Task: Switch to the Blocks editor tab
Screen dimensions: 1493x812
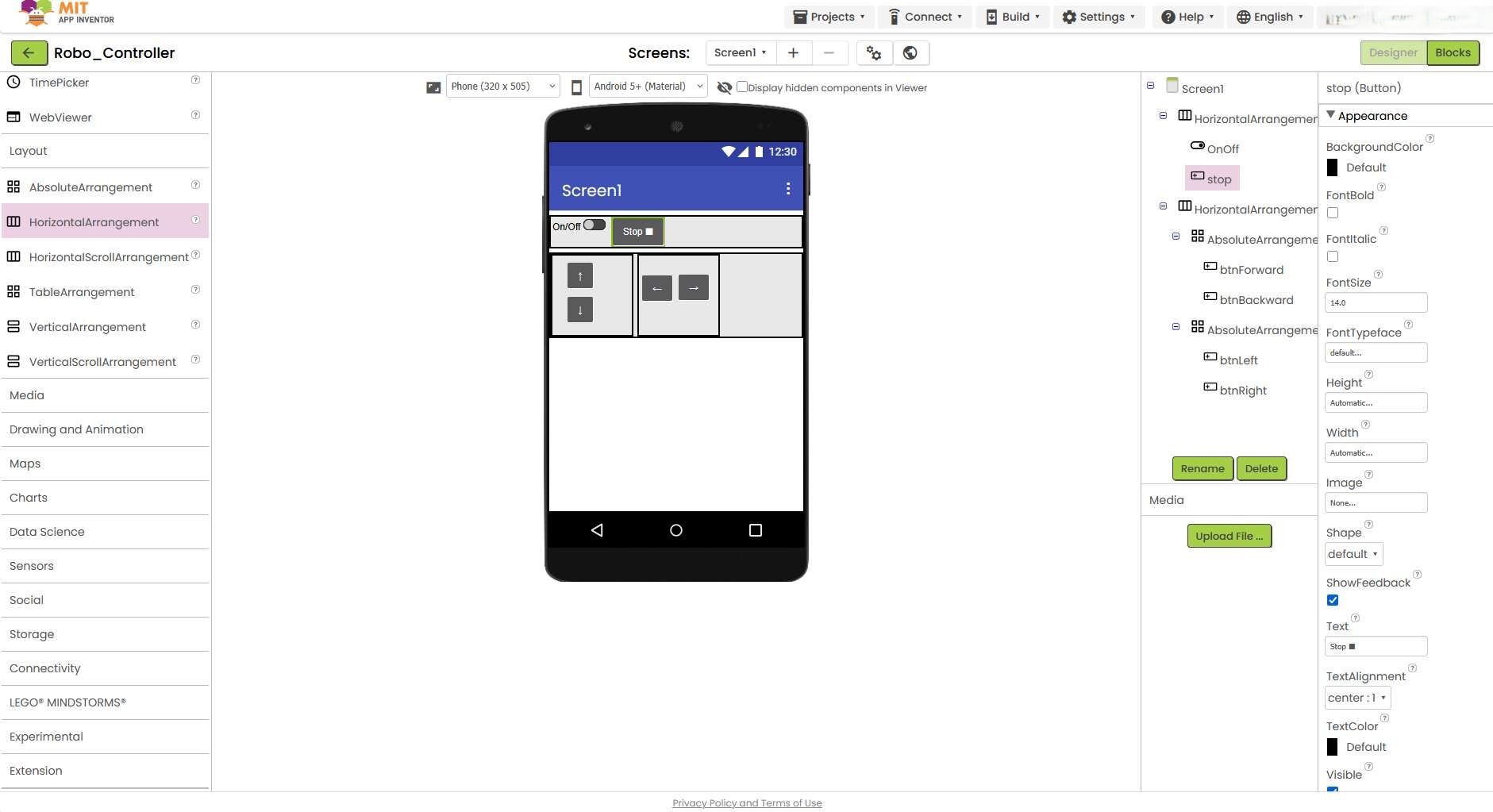Action: pyautogui.click(x=1453, y=52)
